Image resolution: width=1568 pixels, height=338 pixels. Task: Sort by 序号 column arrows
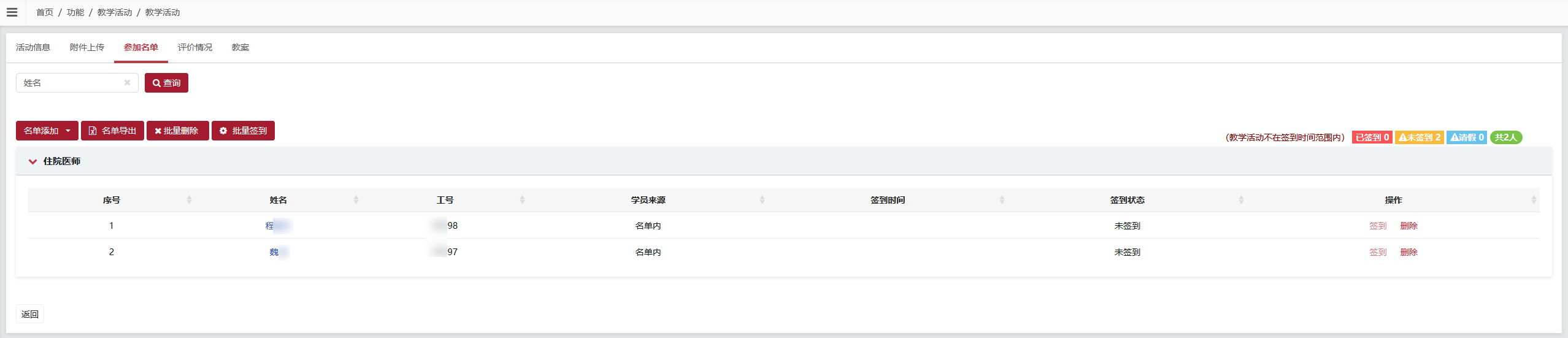pyautogui.click(x=189, y=200)
